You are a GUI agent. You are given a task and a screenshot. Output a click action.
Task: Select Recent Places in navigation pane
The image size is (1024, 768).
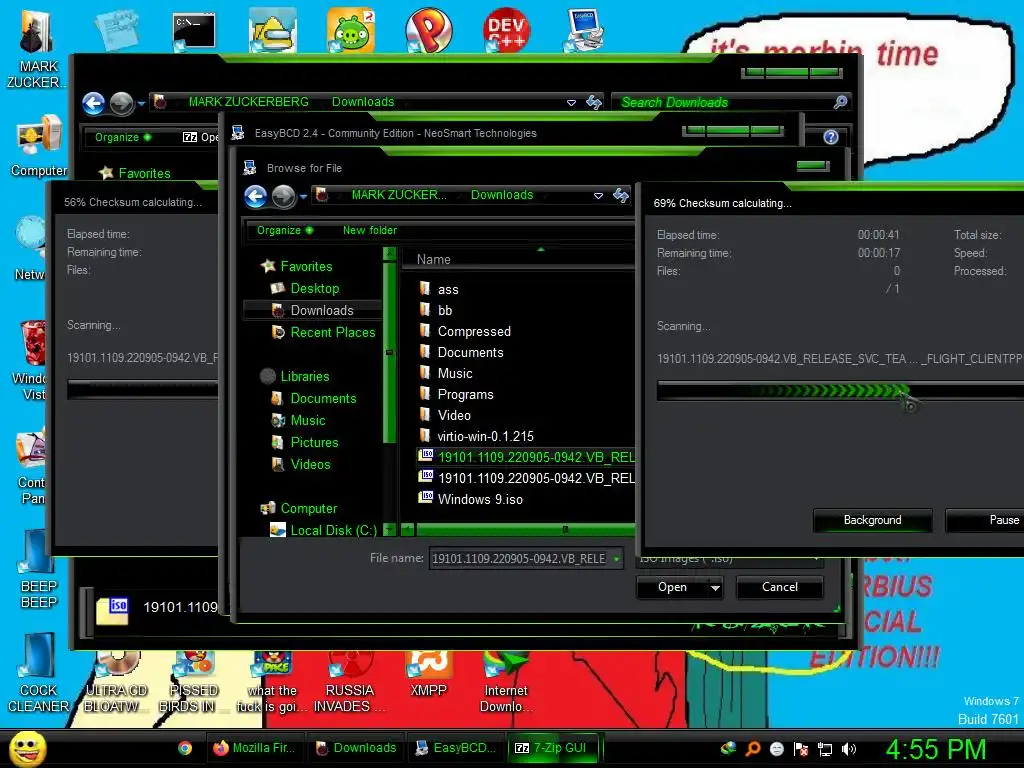pyautogui.click(x=332, y=332)
